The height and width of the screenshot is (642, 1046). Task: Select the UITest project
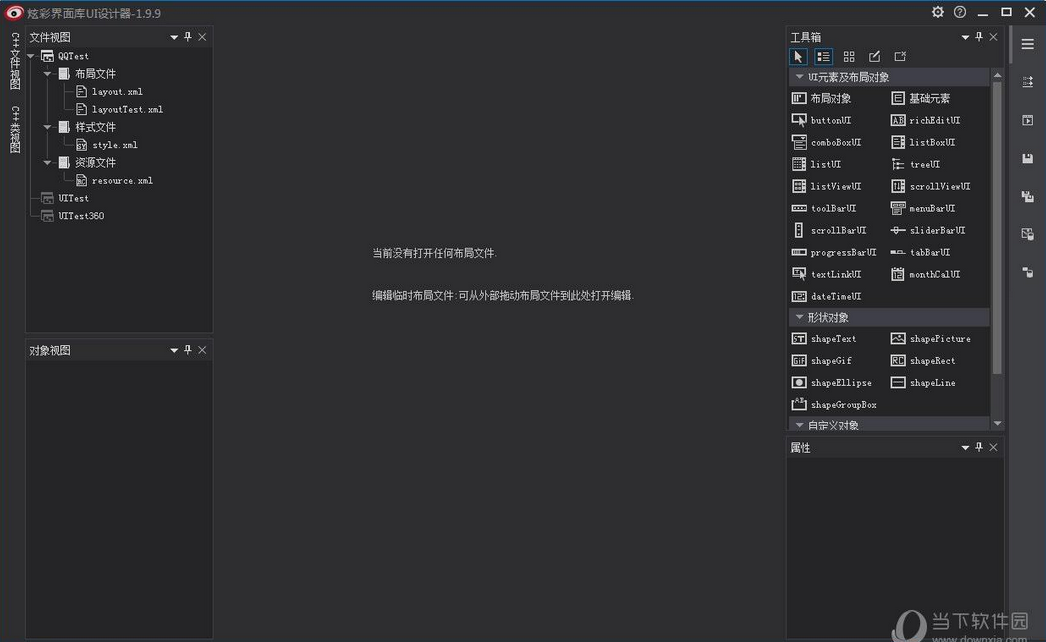[65, 199]
